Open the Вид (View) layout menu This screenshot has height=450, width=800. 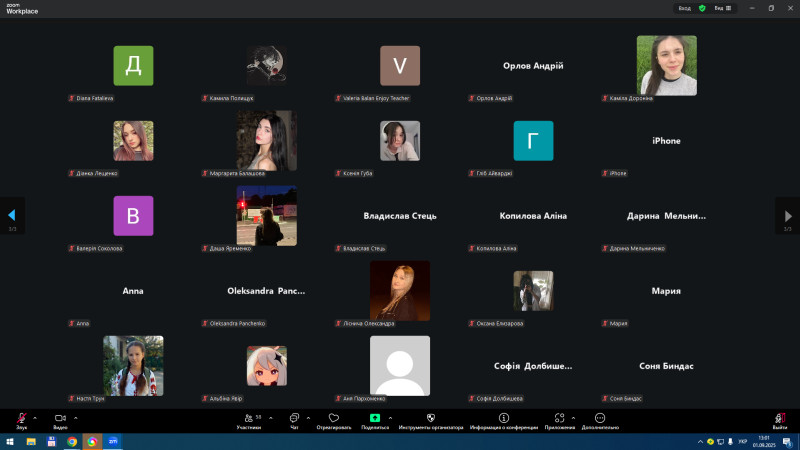722,8
